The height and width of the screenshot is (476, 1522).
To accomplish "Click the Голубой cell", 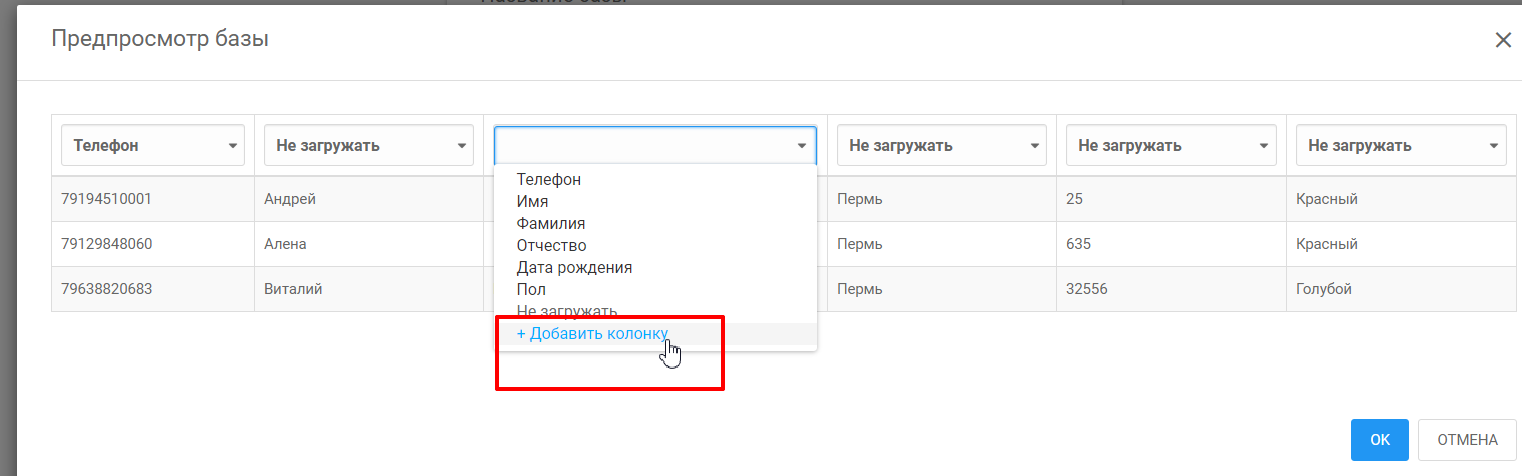I will 1324,289.
